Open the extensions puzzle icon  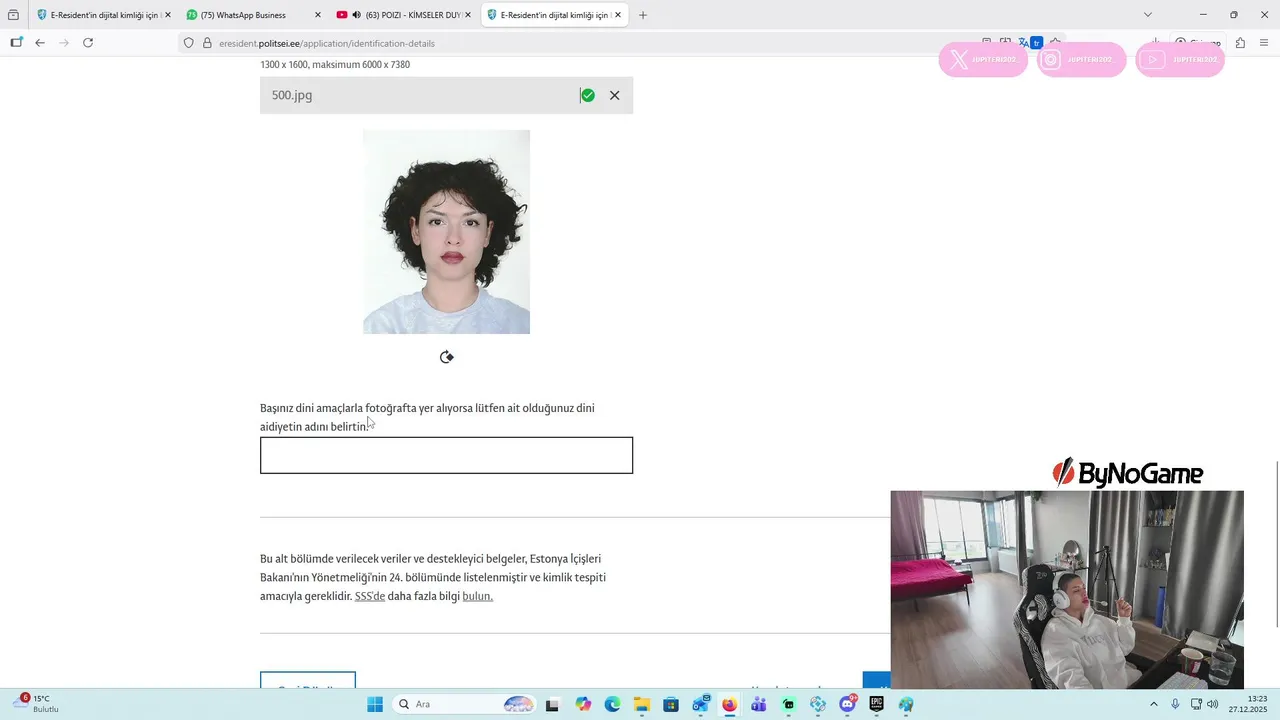click(1240, 43)
